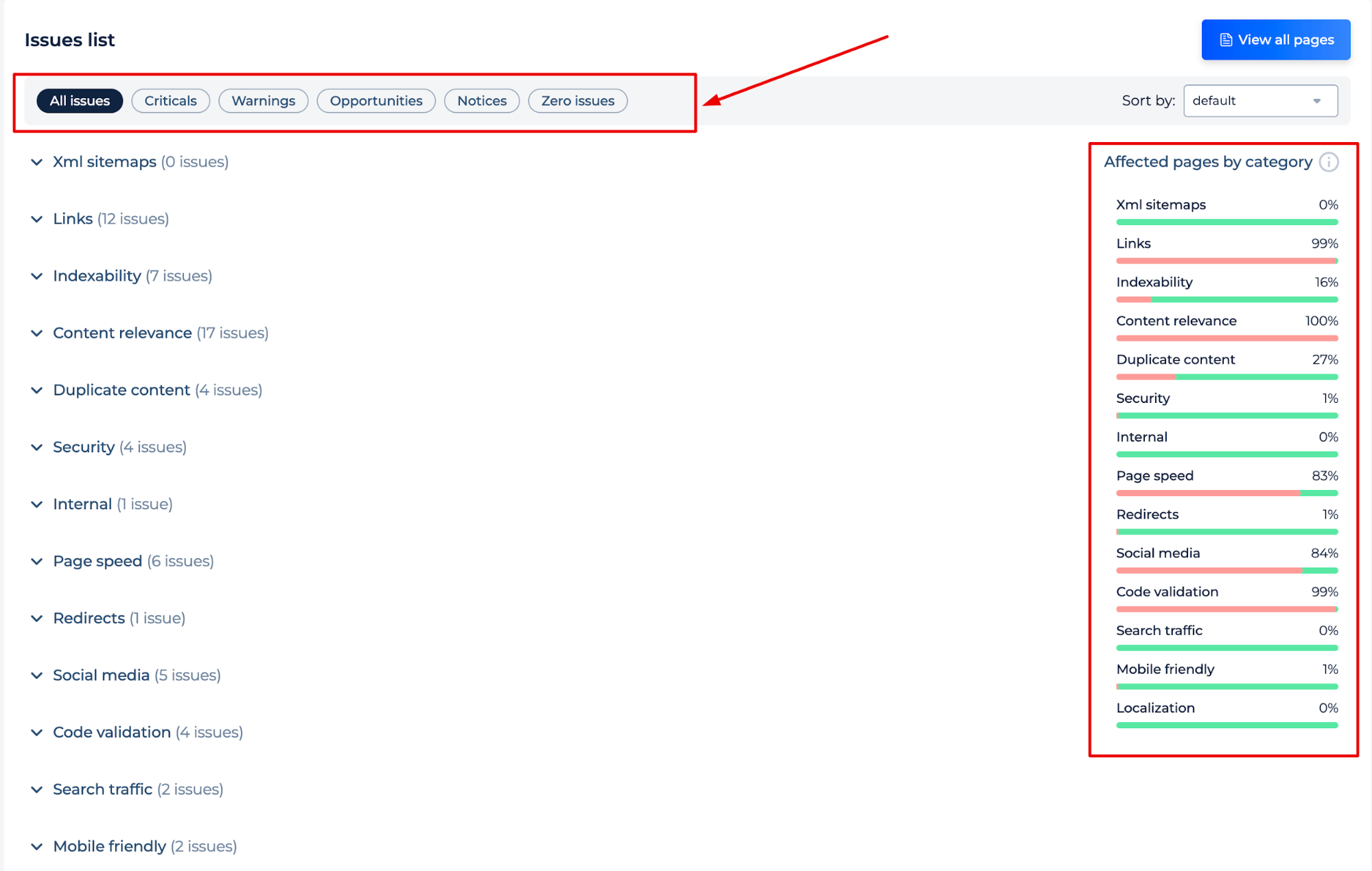Toggle 'Zero issues' filter view
This screenshot has height=871, width=1372.
pyautogui.click(x=577, y=100)
